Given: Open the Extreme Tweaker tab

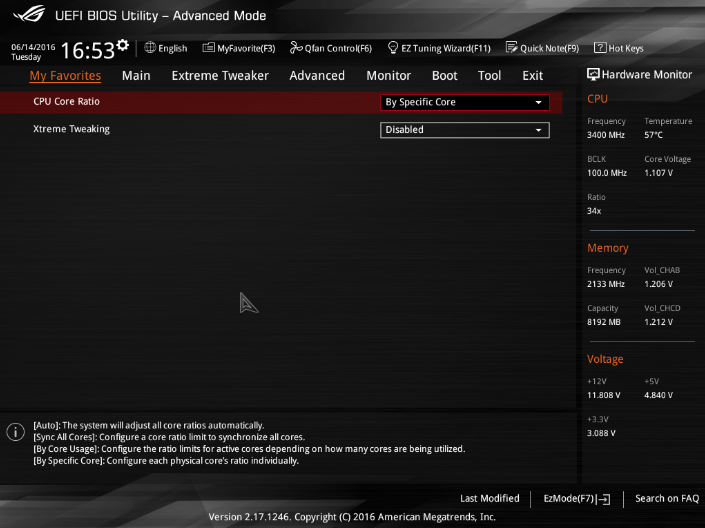Looking at the screenshot, I should coord(220,76).
